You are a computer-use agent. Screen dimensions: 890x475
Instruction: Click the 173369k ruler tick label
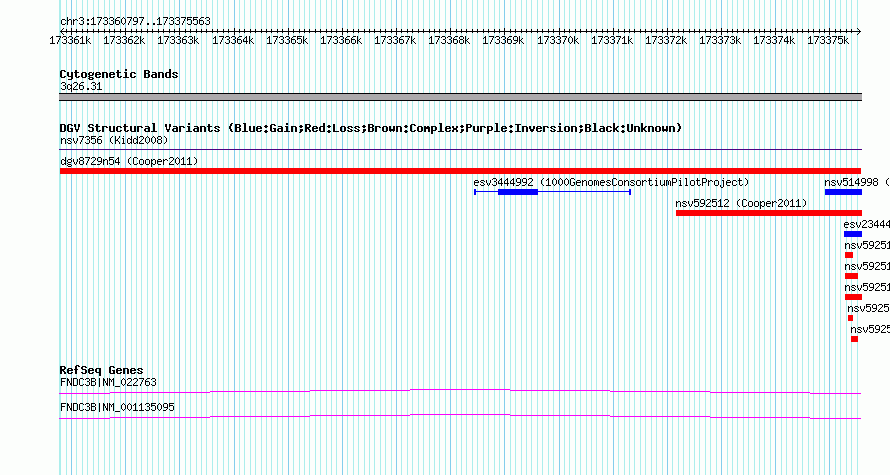pyautogui.click(x=503, y=41)
